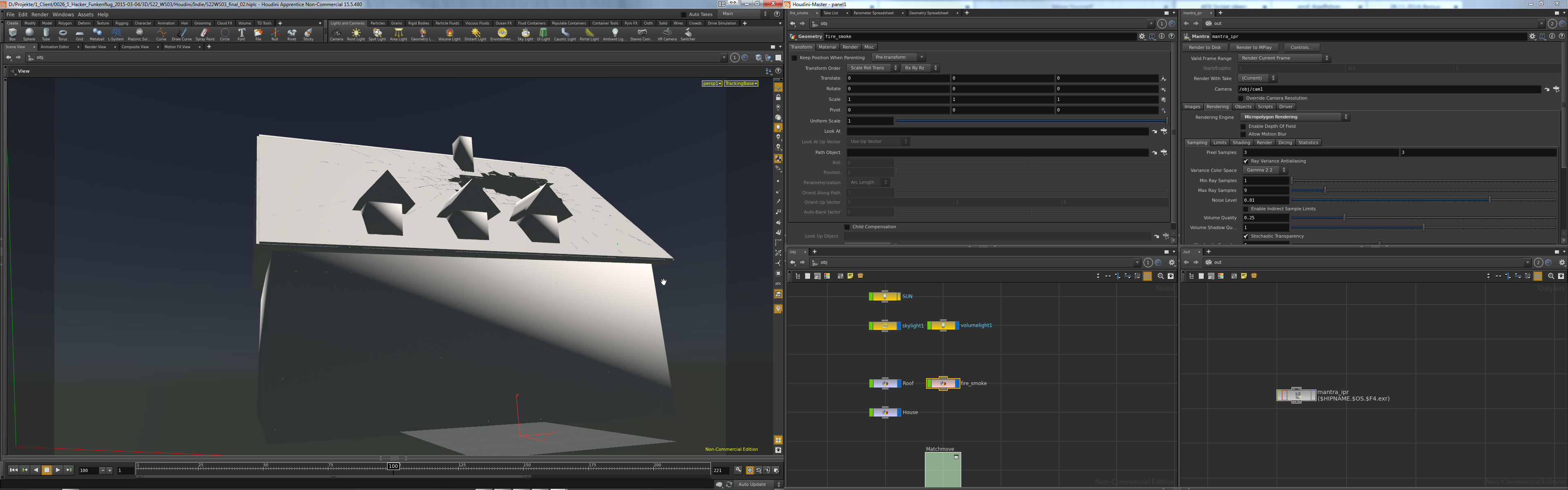Enable Child Compensation checkbox

847,227
